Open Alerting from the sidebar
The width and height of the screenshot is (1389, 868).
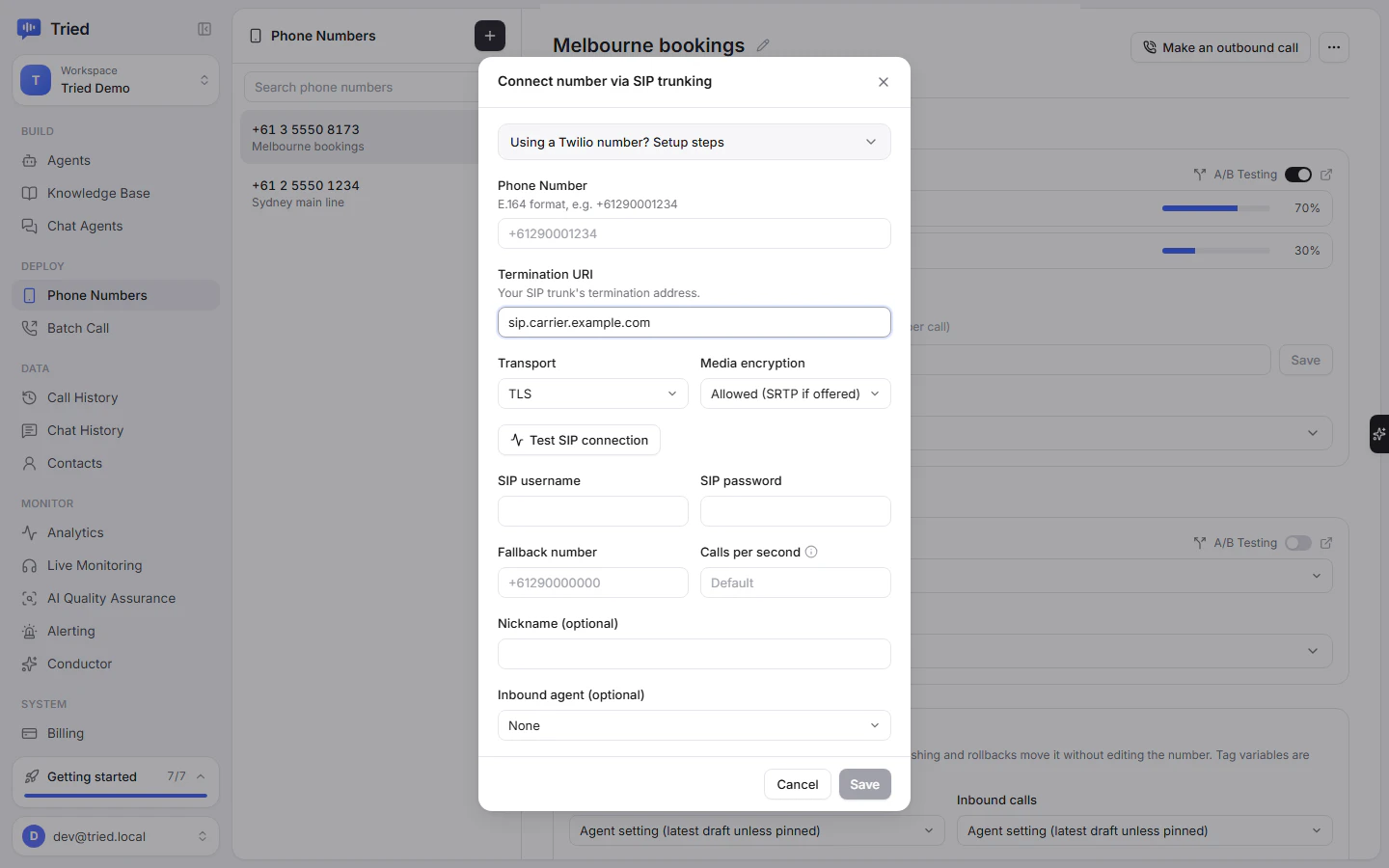point(116,631)
